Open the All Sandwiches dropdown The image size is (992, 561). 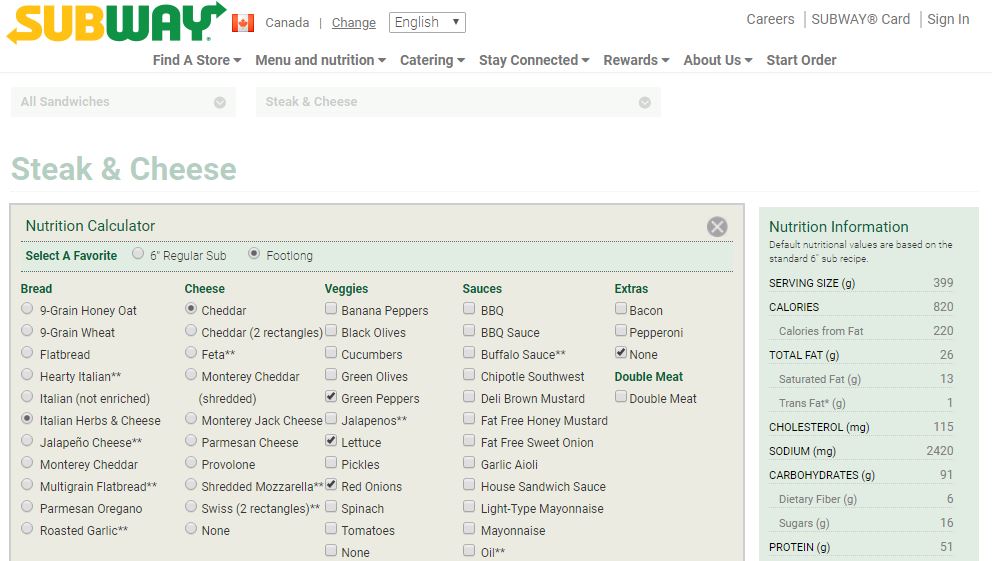(123, 102)
